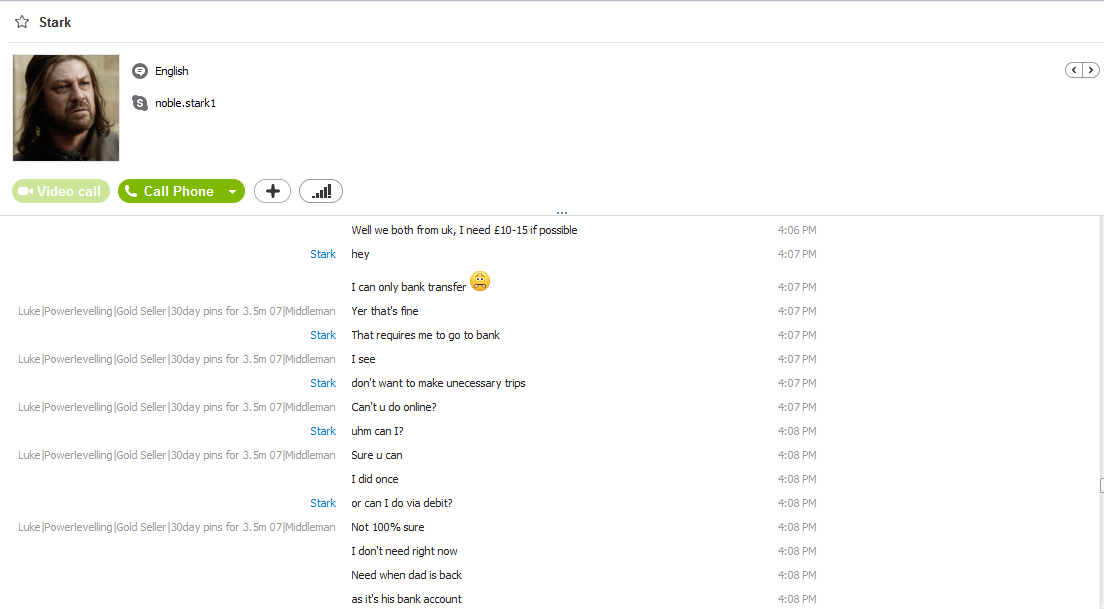
Task: Click Luke sender name beside 'Yer that's fine'
Action: [177, 311]
